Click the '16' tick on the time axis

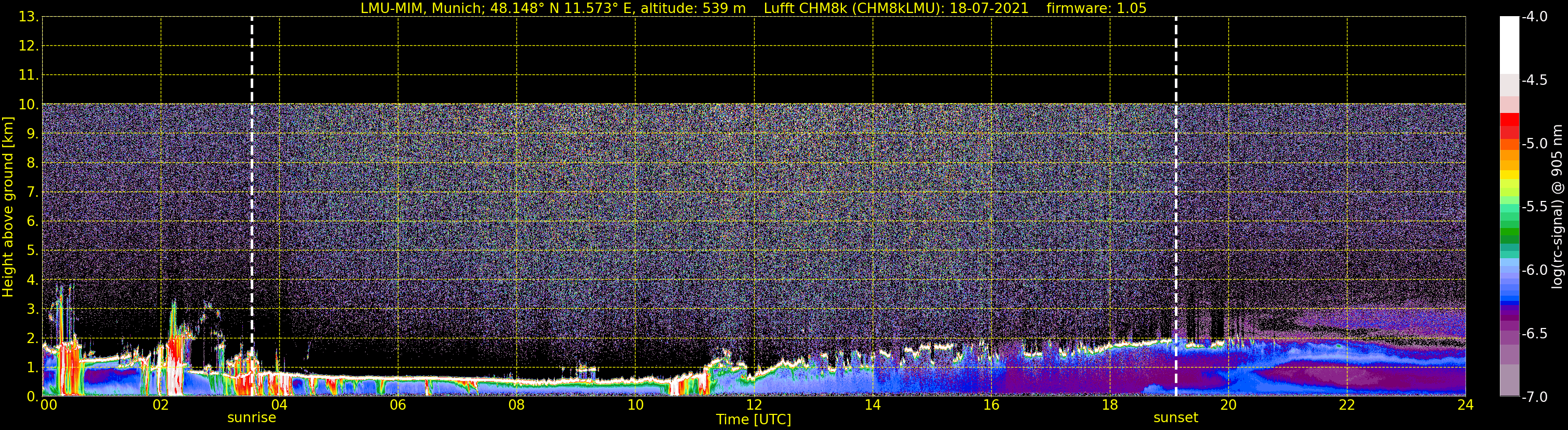992,405
